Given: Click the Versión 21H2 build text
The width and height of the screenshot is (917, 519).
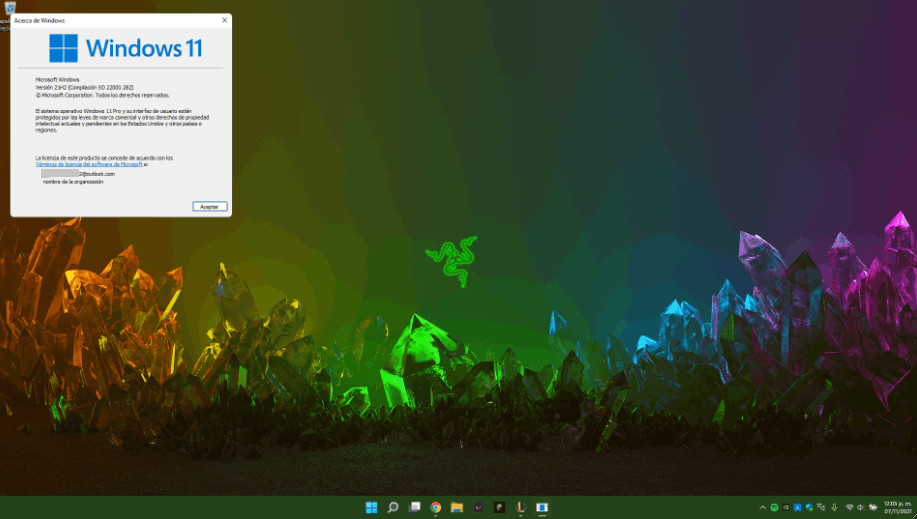Looking at the screenshot, I should point(85,87).
